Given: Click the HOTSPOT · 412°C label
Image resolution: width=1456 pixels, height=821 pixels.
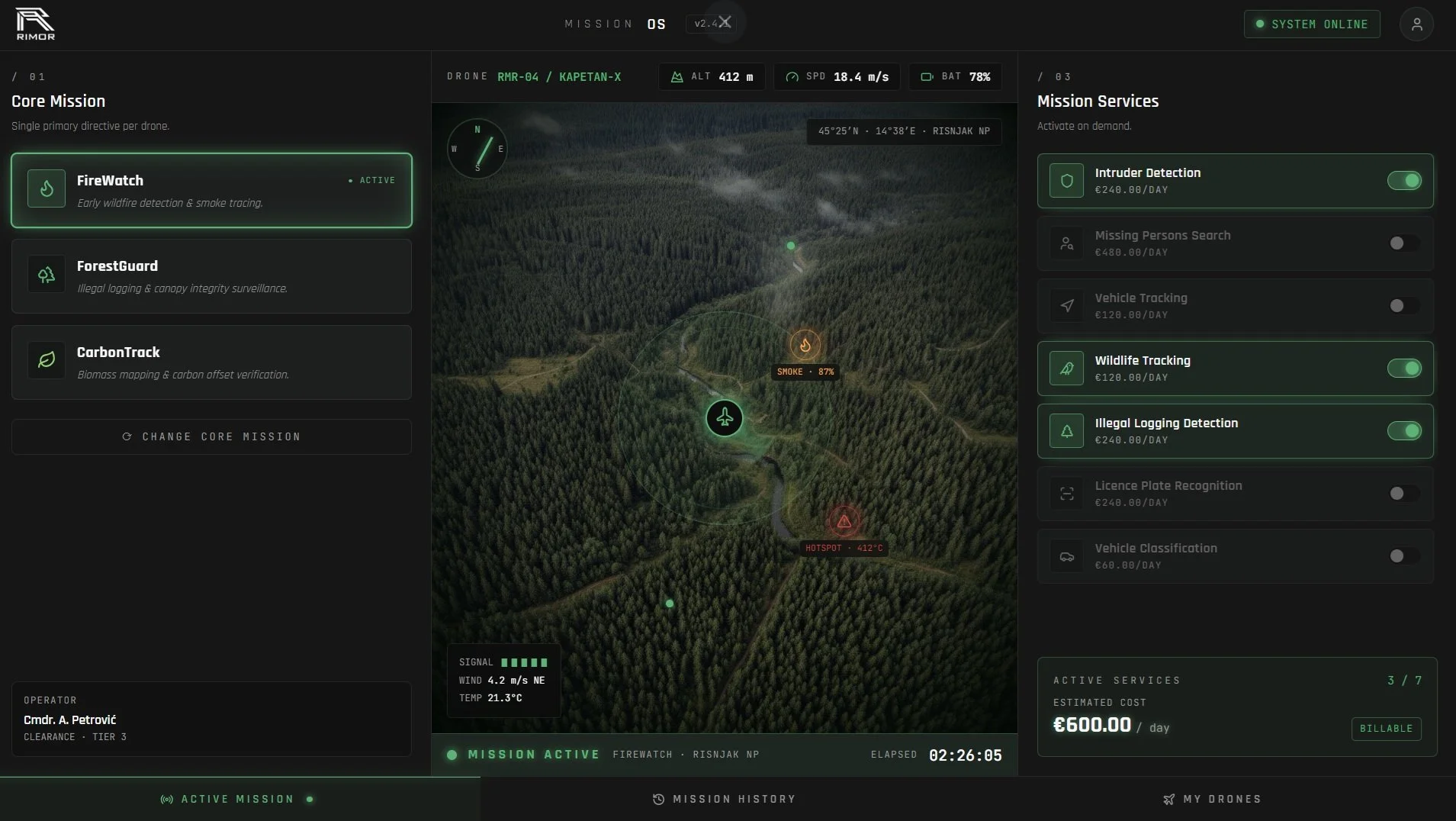Looking at the screenshot, I should 844,548.
